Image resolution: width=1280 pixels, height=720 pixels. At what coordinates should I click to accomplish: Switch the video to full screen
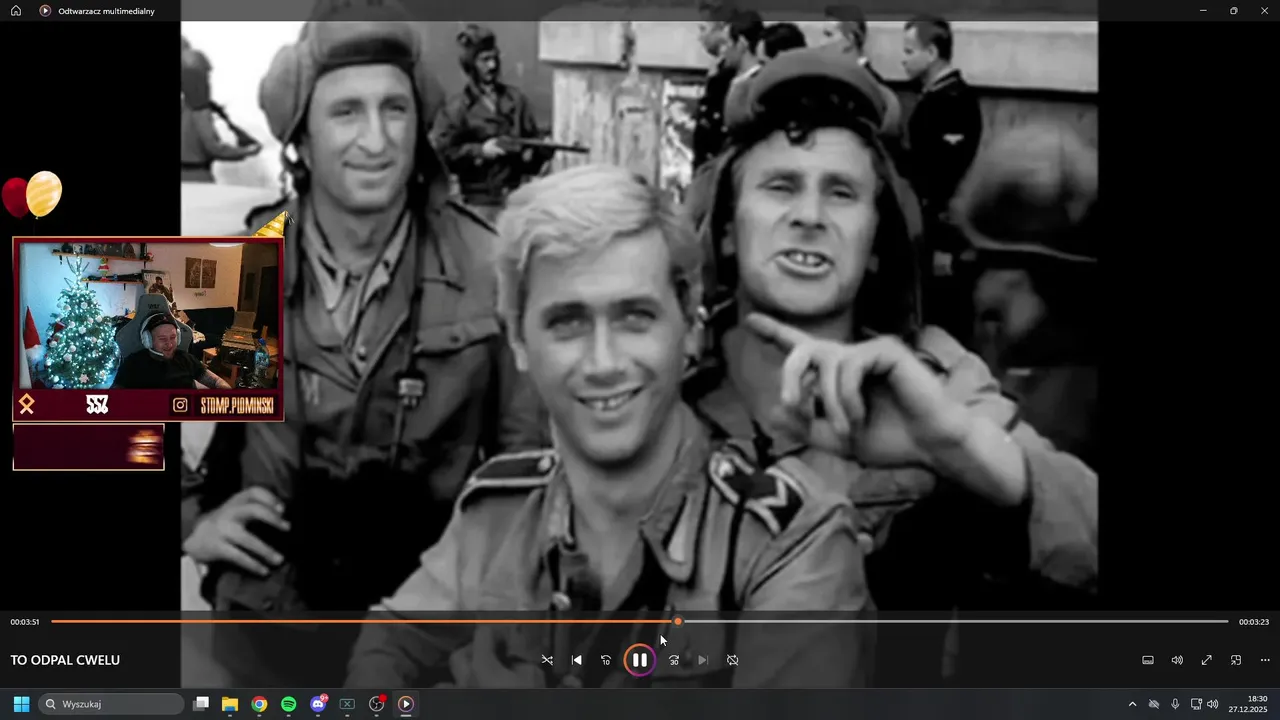[1207, 660]
